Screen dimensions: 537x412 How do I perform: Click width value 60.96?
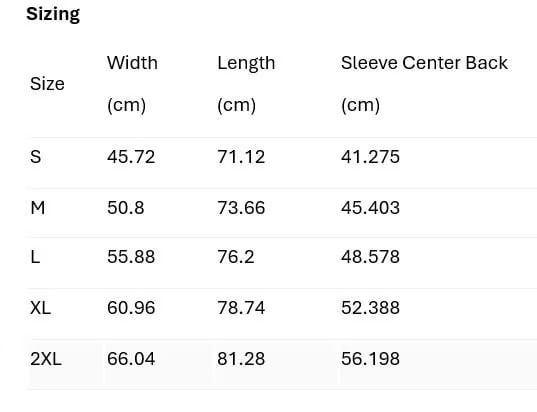pos(131,308)
